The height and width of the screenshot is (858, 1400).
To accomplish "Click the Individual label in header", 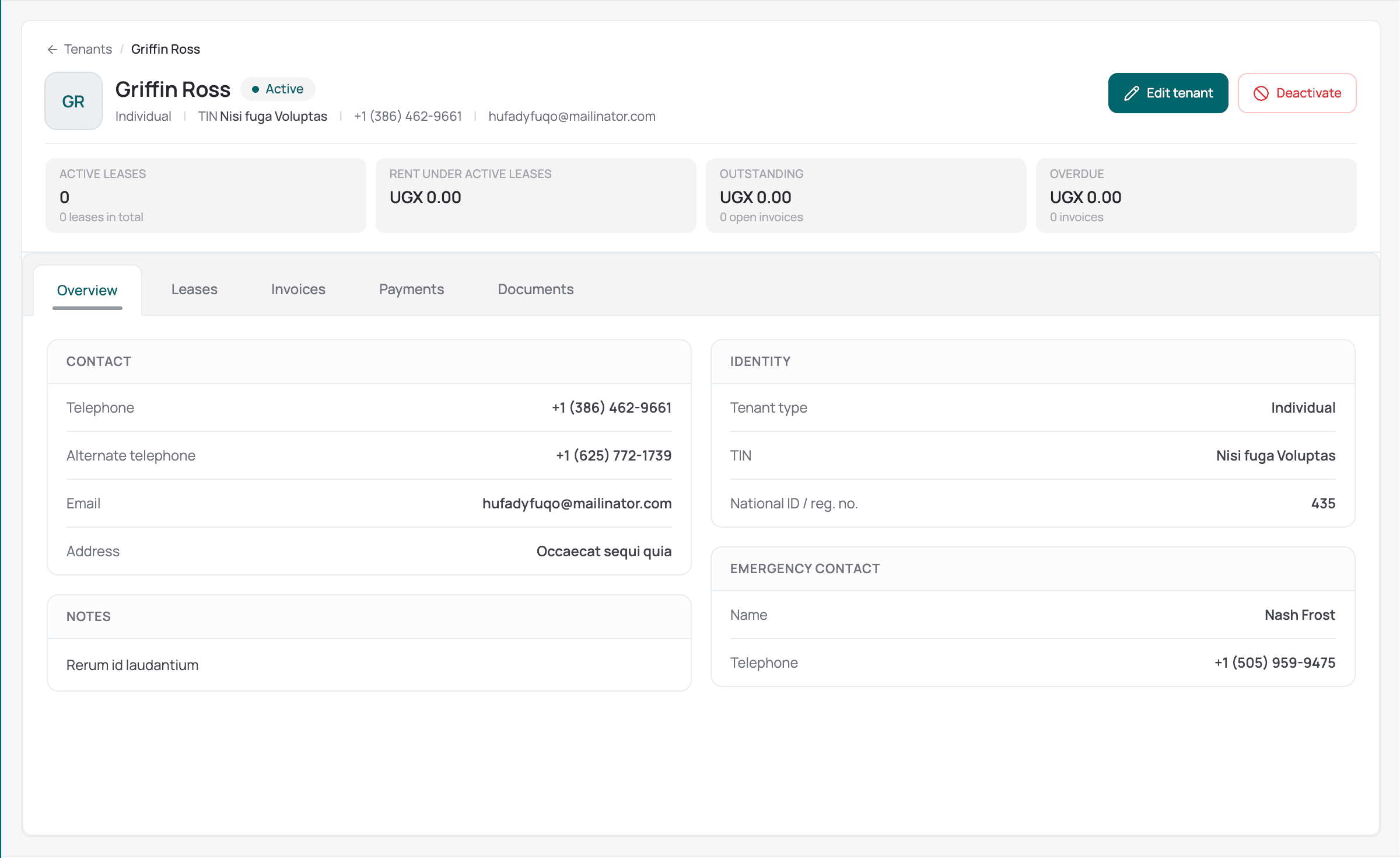I will (x=143, y=116).
